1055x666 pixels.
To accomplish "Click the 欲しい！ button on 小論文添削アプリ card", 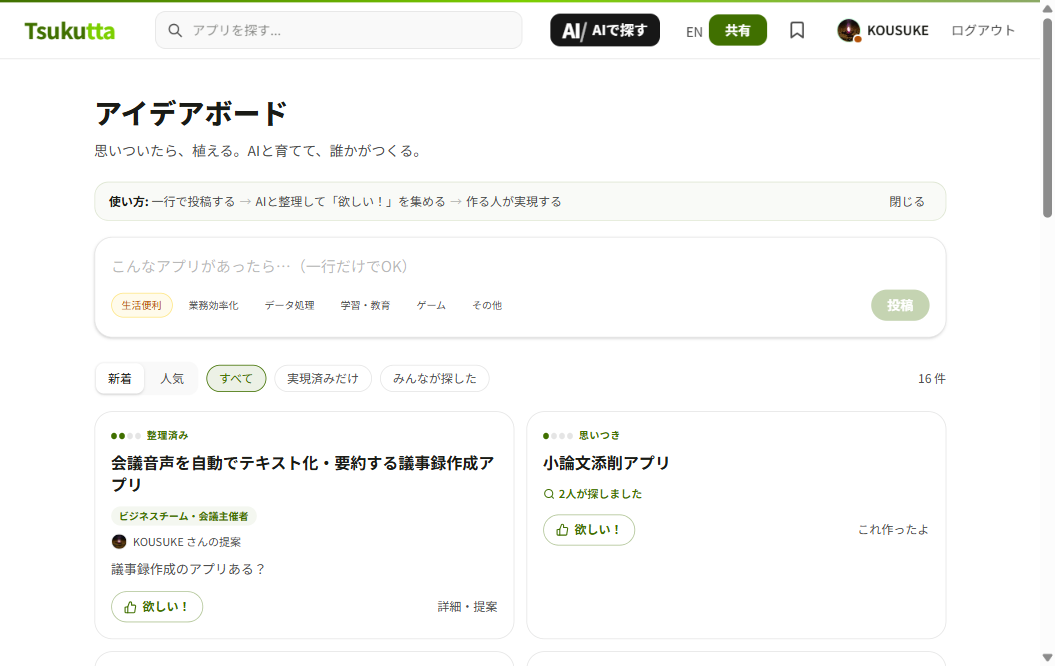I will click(589, 530).
